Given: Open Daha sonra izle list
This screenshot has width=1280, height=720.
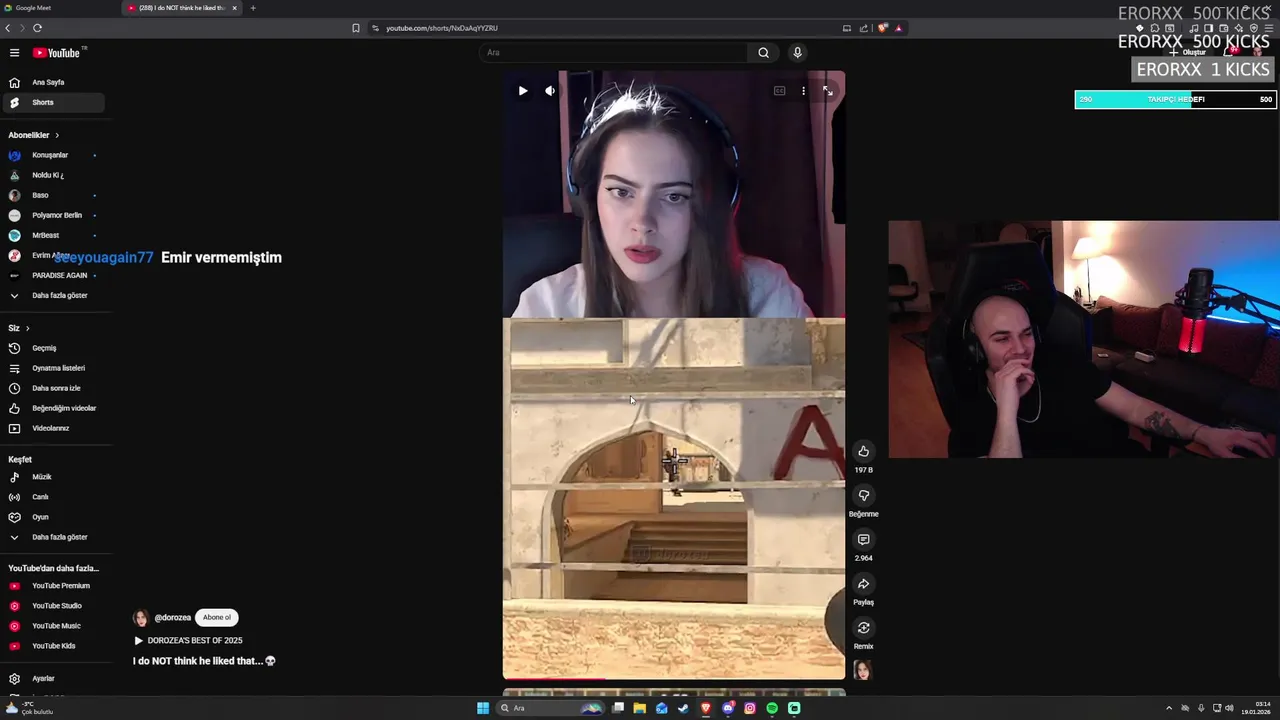Looking at the screenshot, I should pos(52,388).
